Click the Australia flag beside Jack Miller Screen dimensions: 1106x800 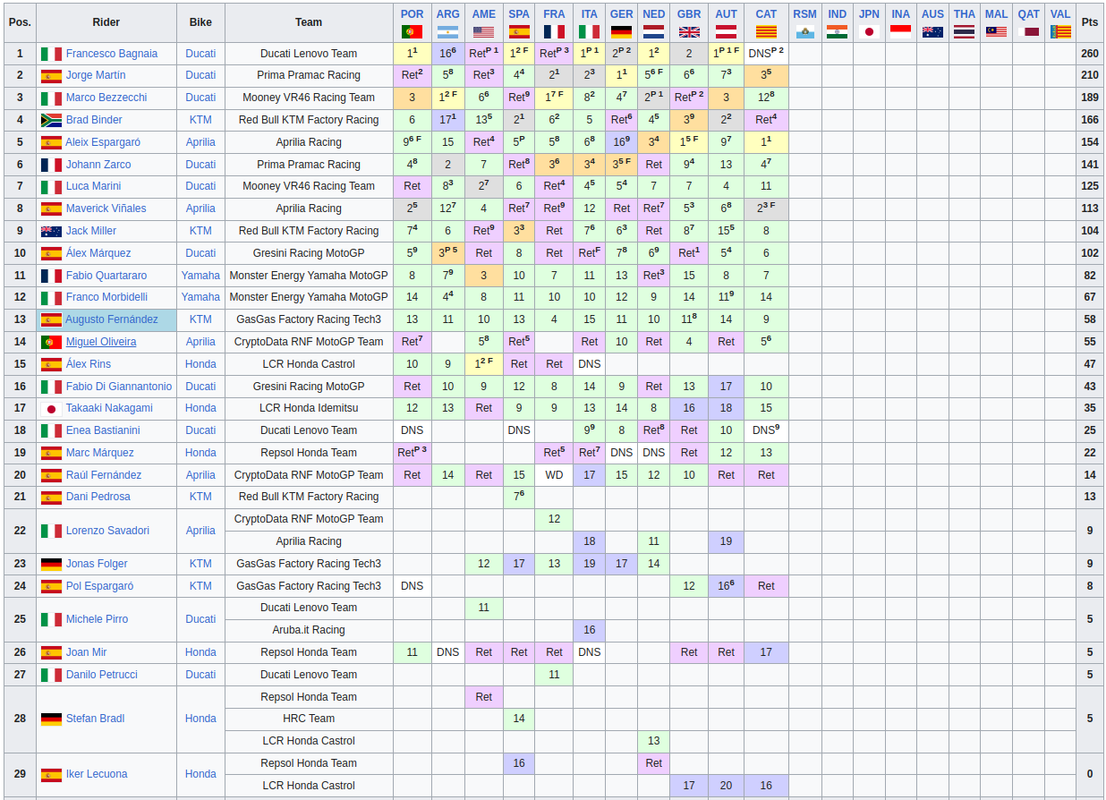(51, 231)
